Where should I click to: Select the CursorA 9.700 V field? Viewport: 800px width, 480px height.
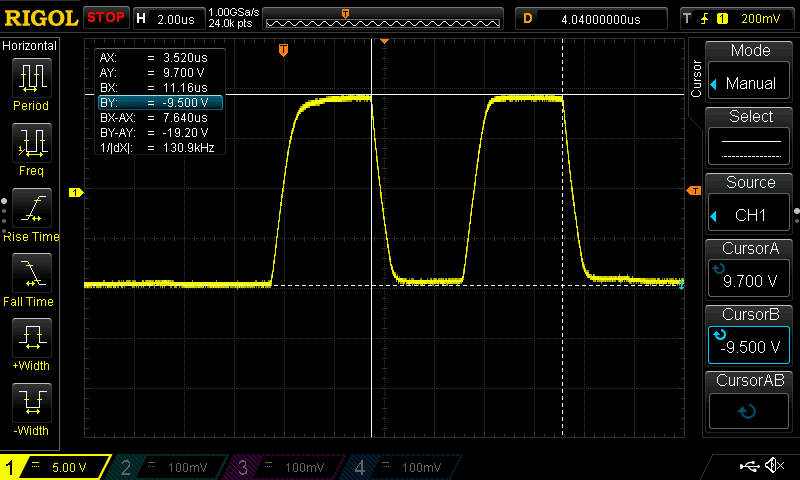coord(750,270)
